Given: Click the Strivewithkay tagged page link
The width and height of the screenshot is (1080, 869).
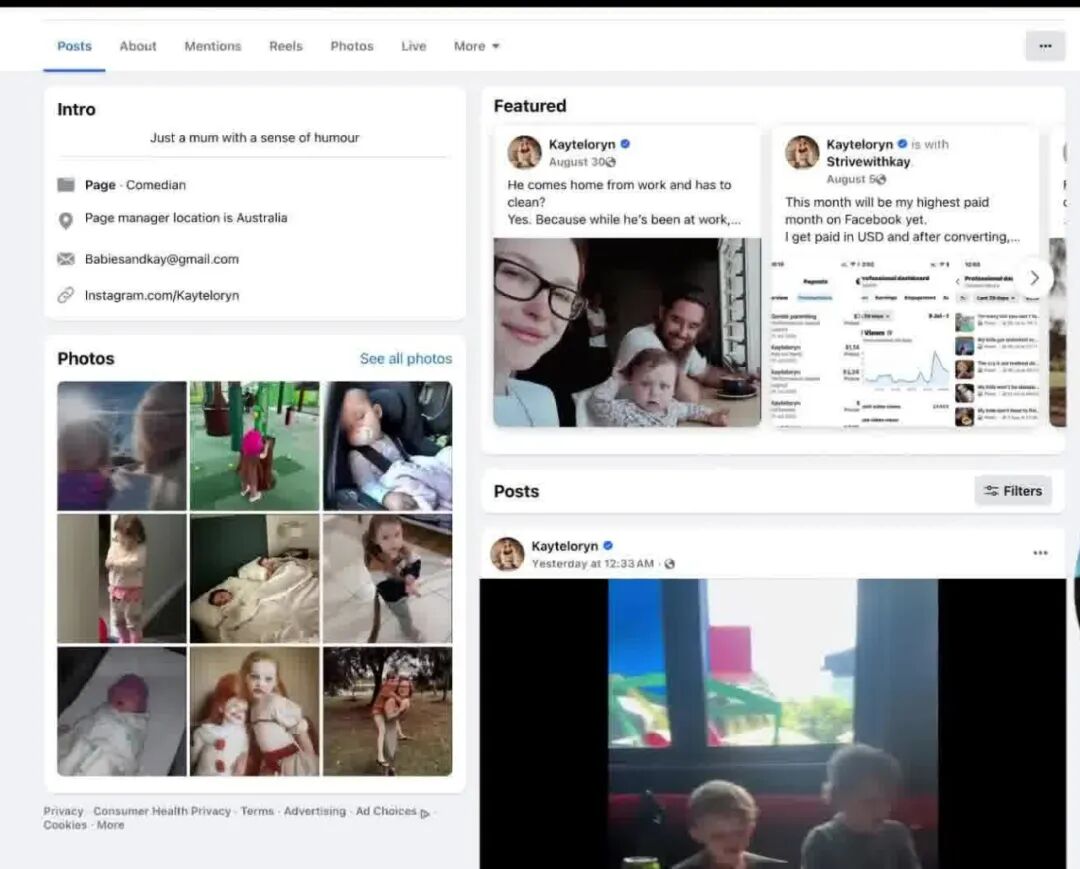Looking at the screenshot, I should coord(867,161).
